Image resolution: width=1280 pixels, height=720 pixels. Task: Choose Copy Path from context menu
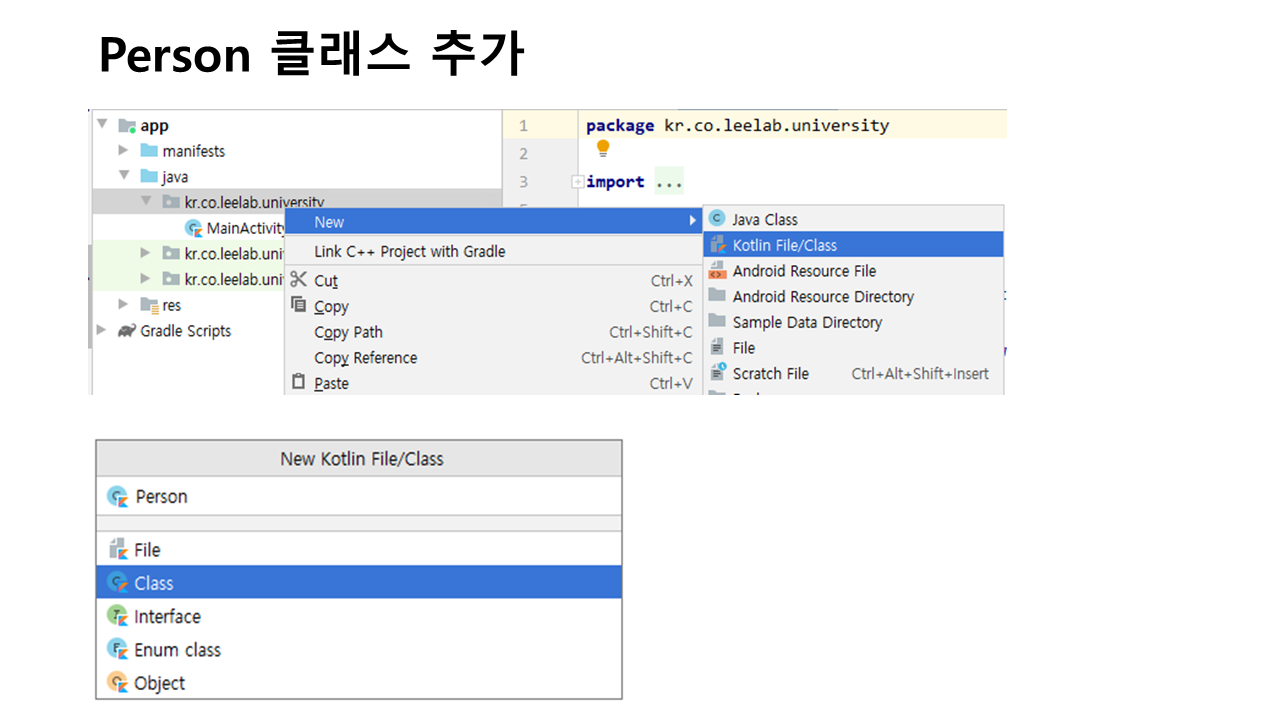[348, 332]
